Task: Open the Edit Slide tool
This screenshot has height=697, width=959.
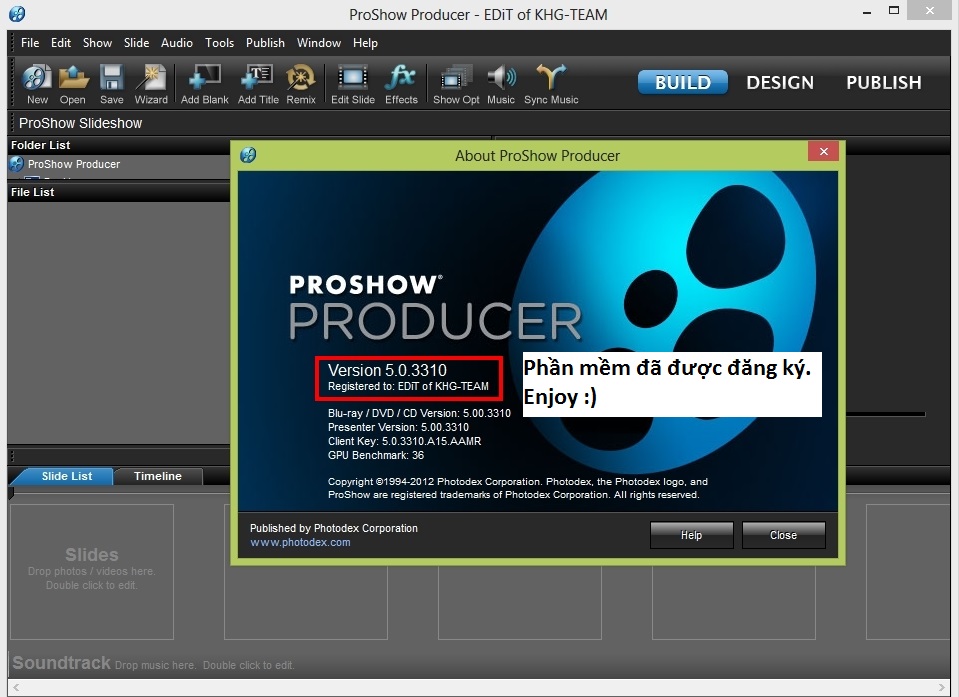Action: coord(353,84)
